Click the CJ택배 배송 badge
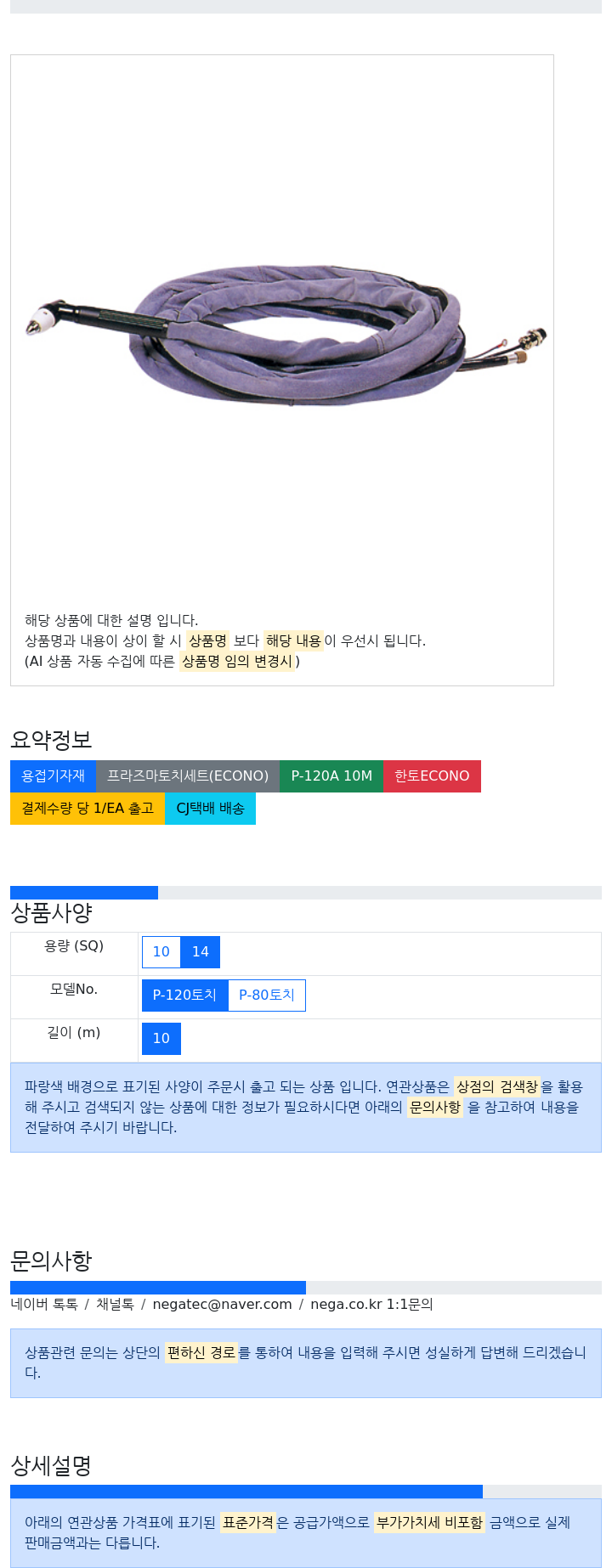Screen dimensions: 612x1568 210,808
